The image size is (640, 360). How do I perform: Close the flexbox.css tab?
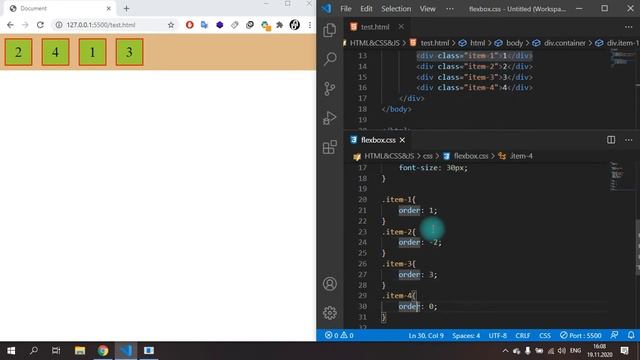(402, 140)
